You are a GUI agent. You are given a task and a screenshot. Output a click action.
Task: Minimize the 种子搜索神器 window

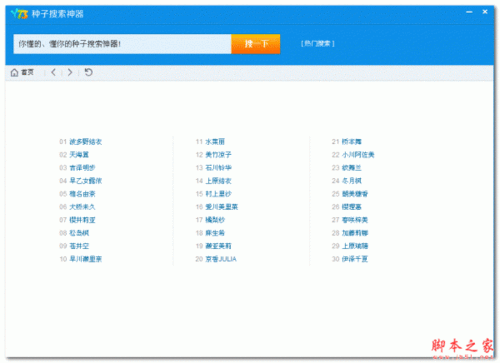click(x=469, y=12)
